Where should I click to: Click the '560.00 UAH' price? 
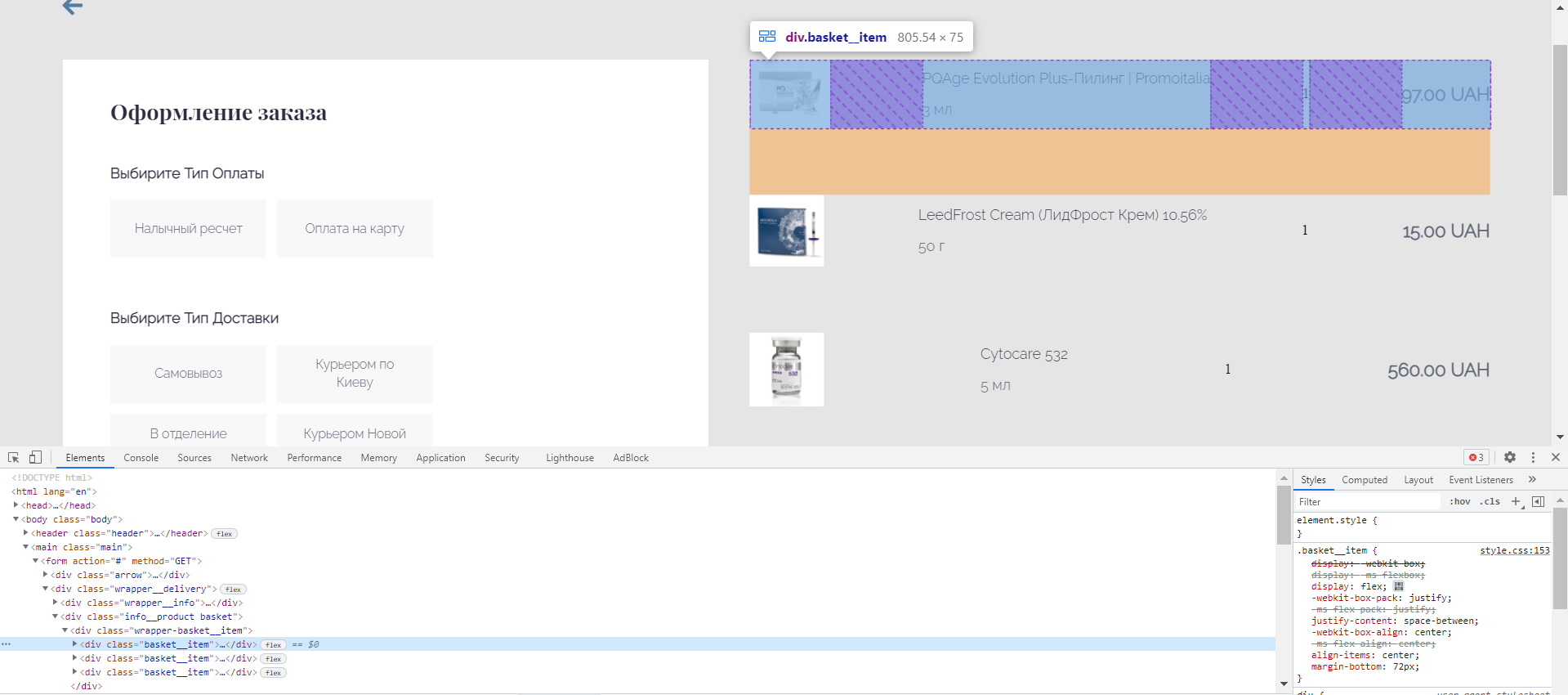1438,370
